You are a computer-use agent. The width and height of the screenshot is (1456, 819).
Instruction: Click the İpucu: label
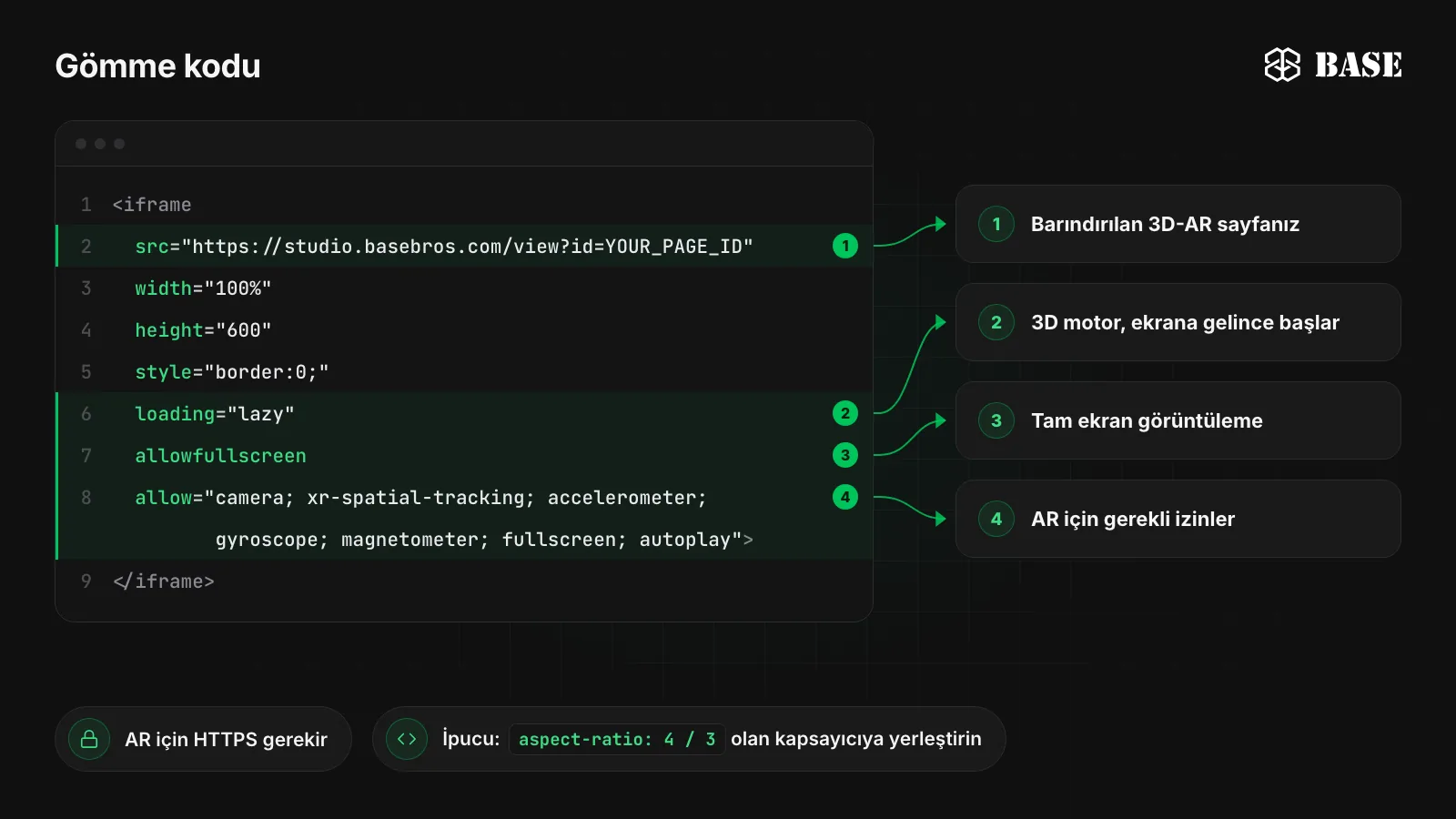470,738
